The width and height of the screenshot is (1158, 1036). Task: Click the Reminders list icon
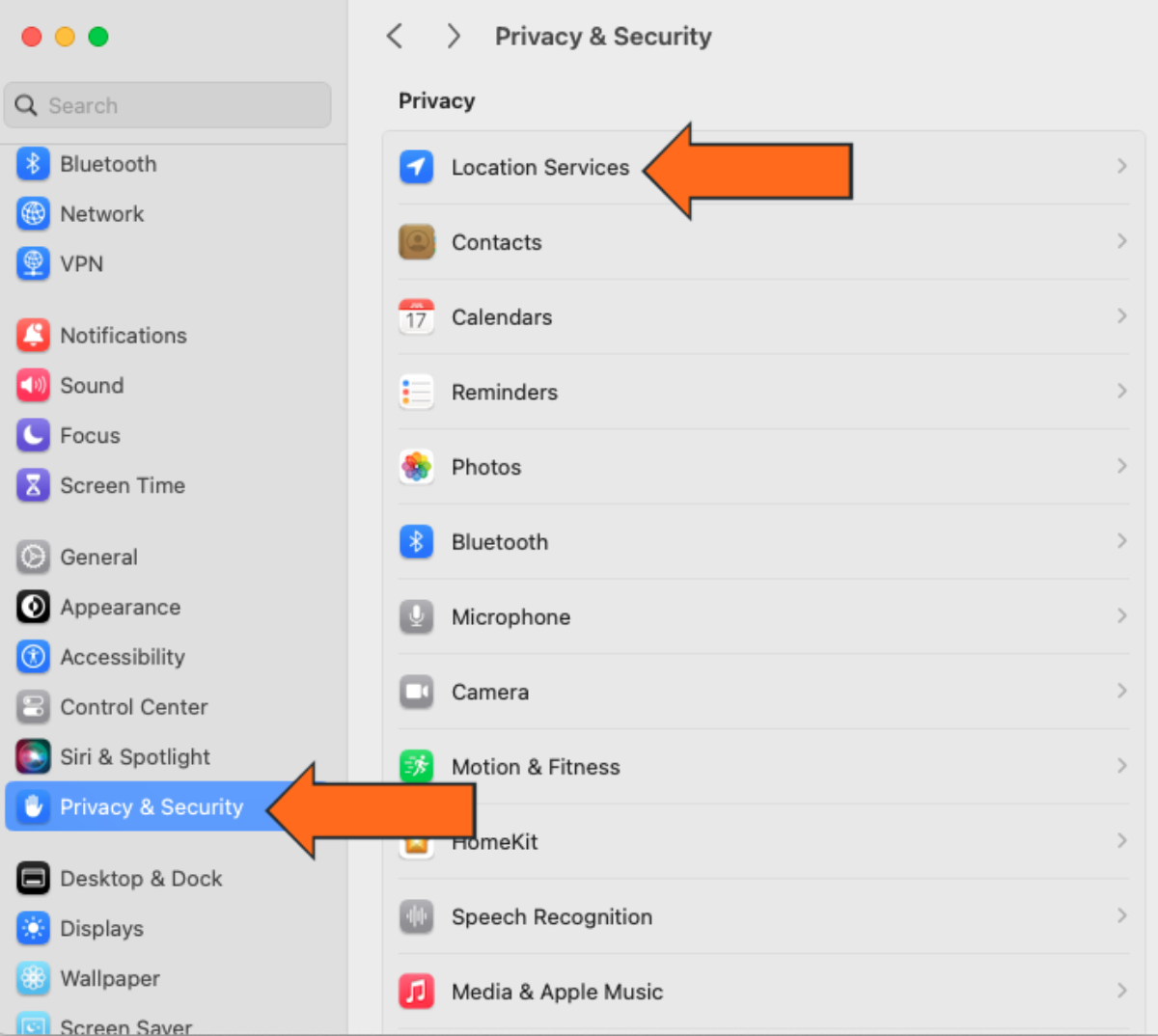click(416, 392)
